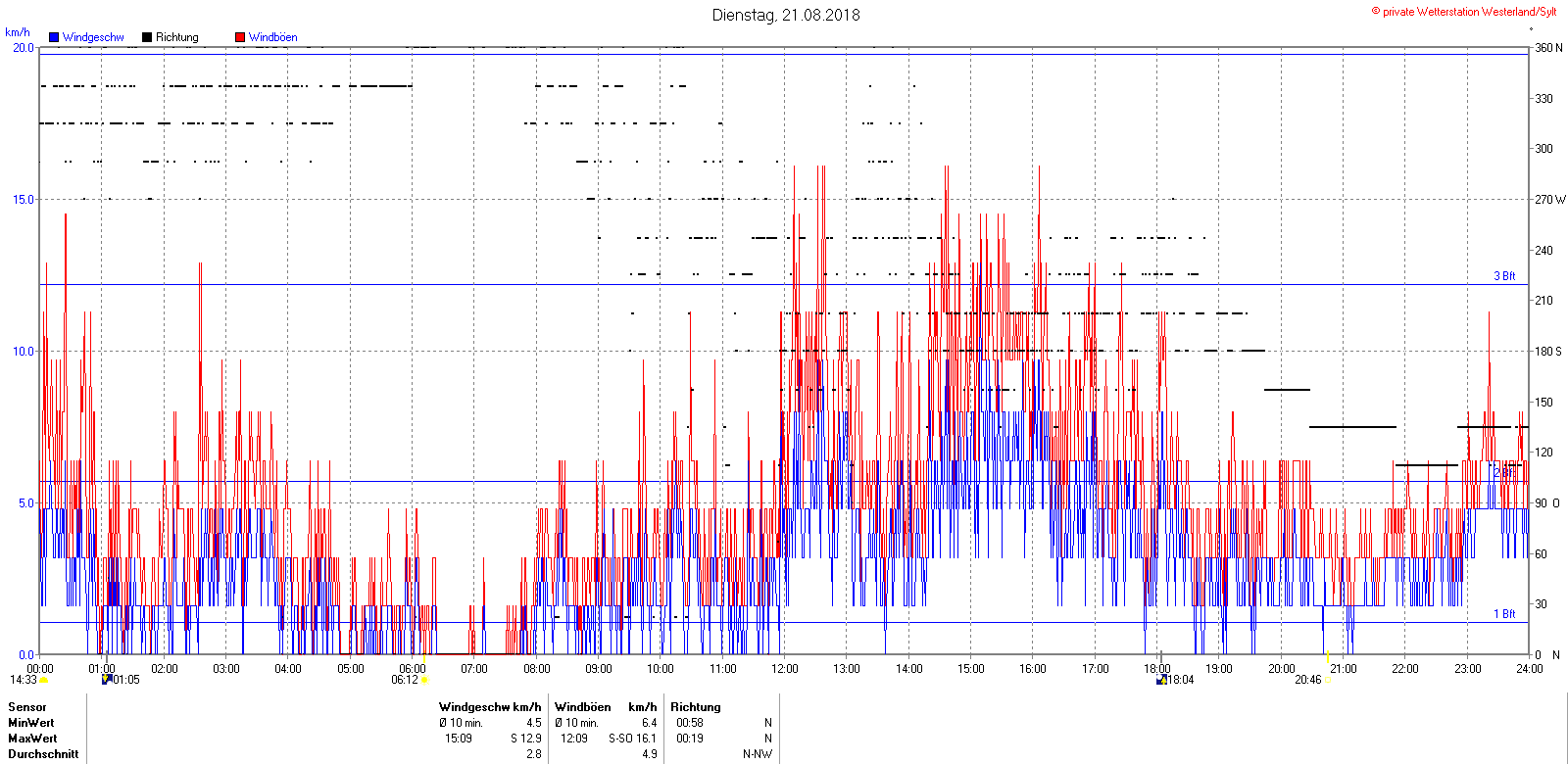Image resolution: width=1568 pixels, height=764 pixels.
Task: Click the 15:09 max wind speed time
Action: (x=459, y=739)
